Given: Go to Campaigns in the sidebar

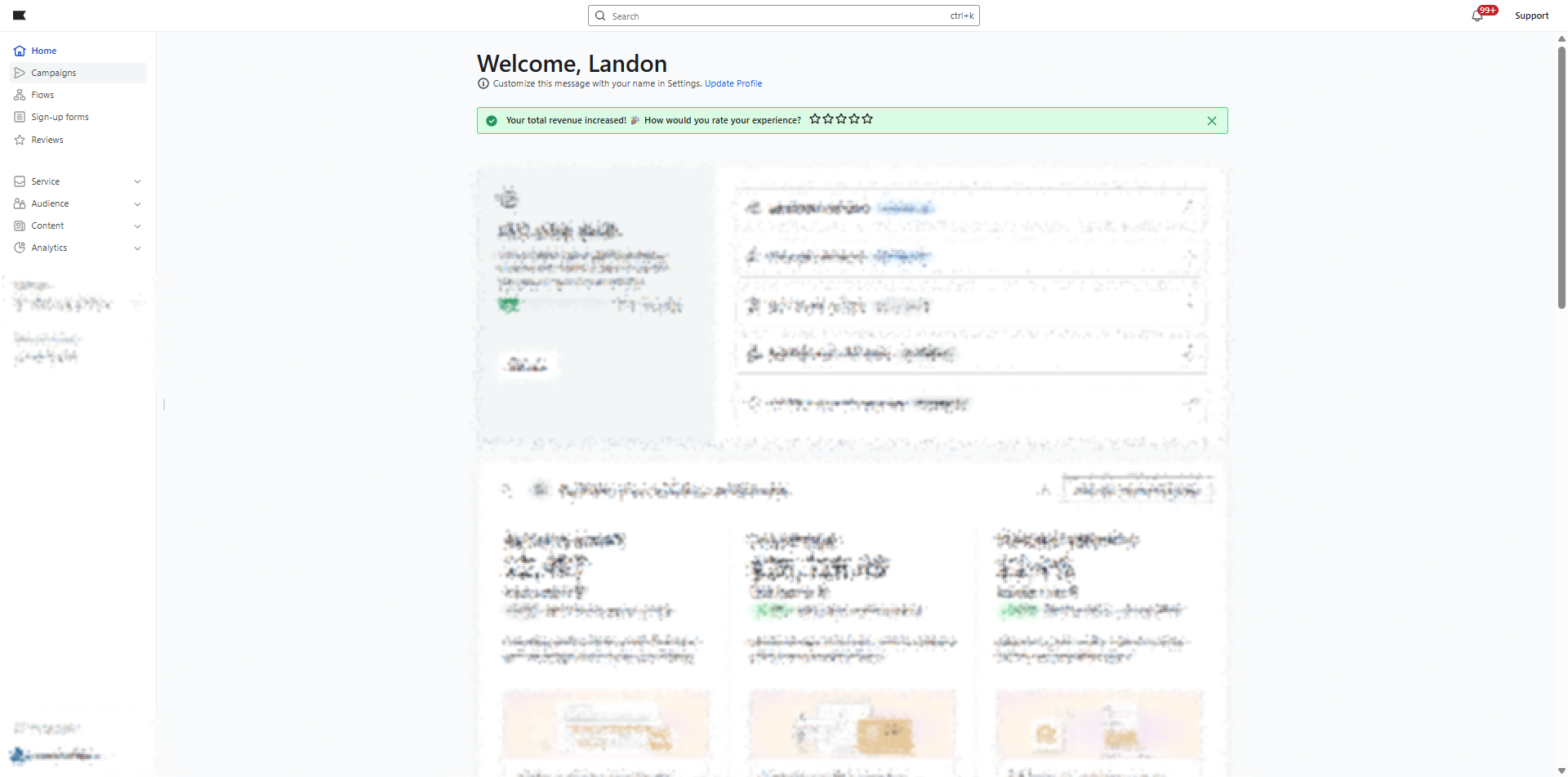Looking at the screenshot, I should 54,73.
